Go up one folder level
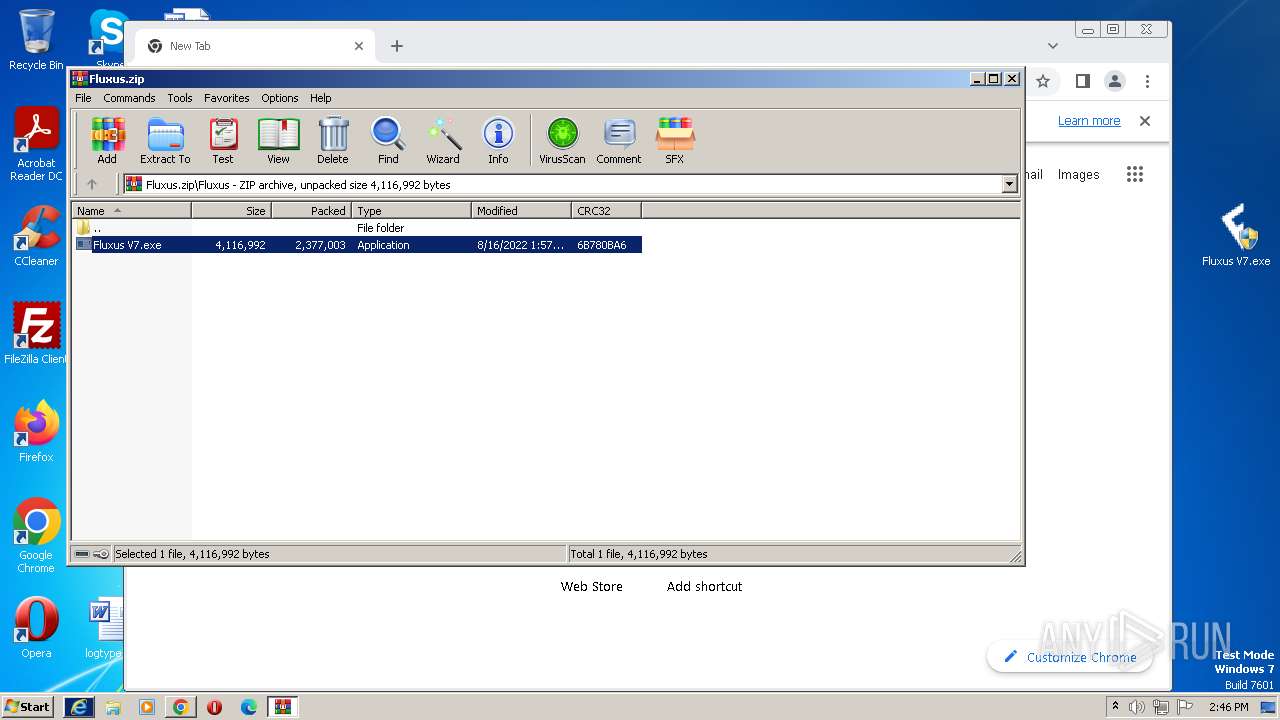The width and height of the screenshot is (1280, 720). click(92, 184)
